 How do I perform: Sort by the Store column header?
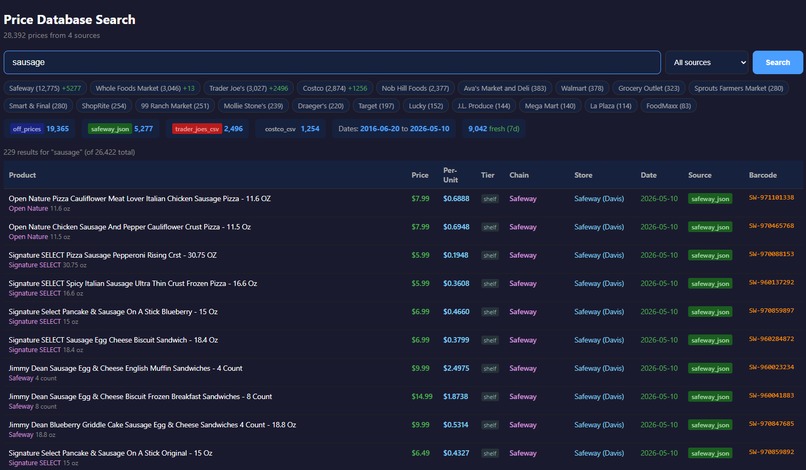coord(583,175)
